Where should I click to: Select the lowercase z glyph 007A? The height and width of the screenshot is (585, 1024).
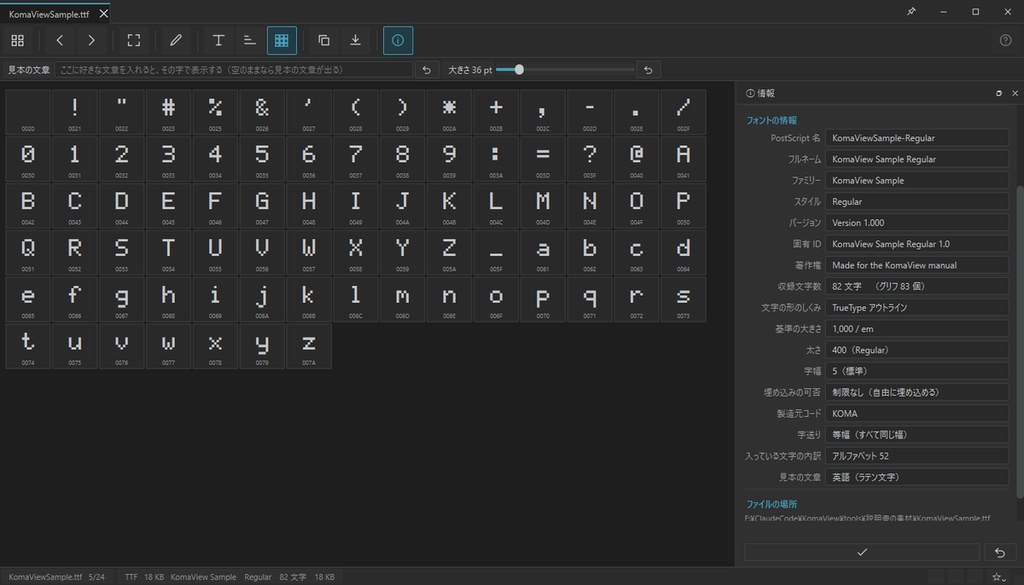click(x=309, y=346)
